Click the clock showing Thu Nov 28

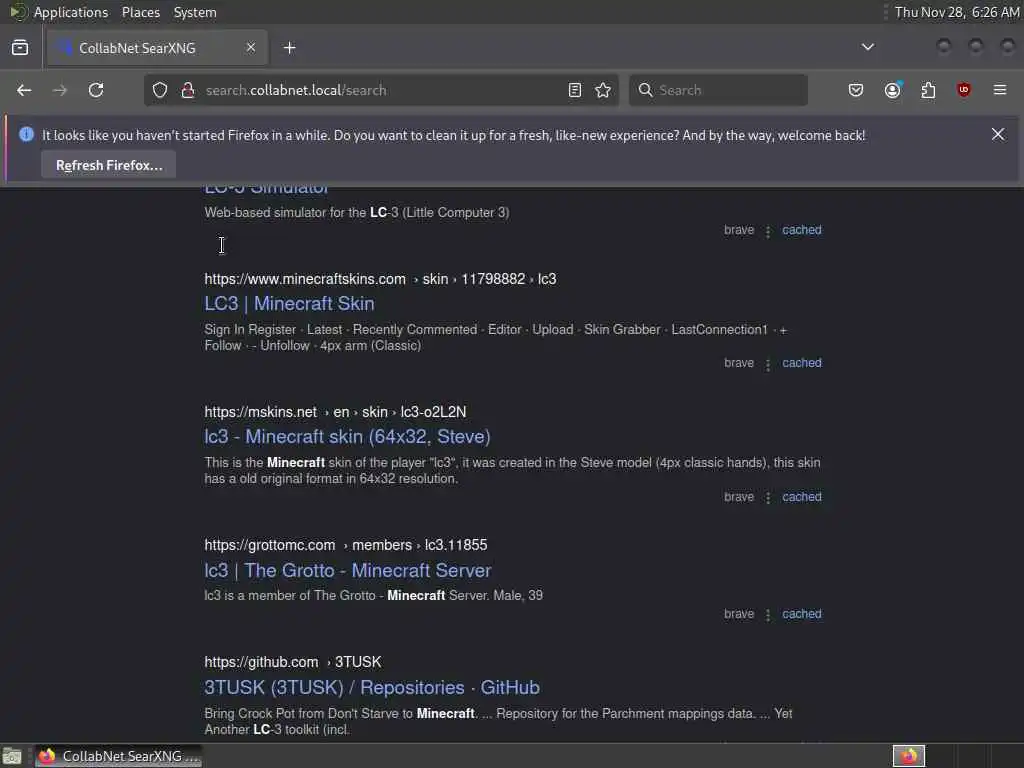point(957,12)
